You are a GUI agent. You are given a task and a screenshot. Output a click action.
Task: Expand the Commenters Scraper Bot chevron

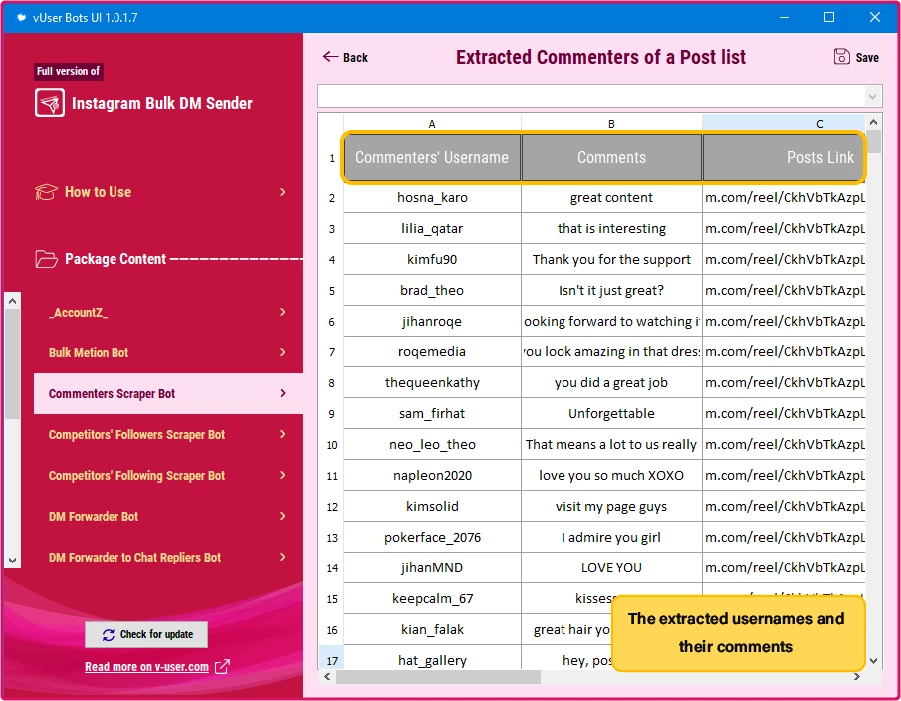coord(283,393)
